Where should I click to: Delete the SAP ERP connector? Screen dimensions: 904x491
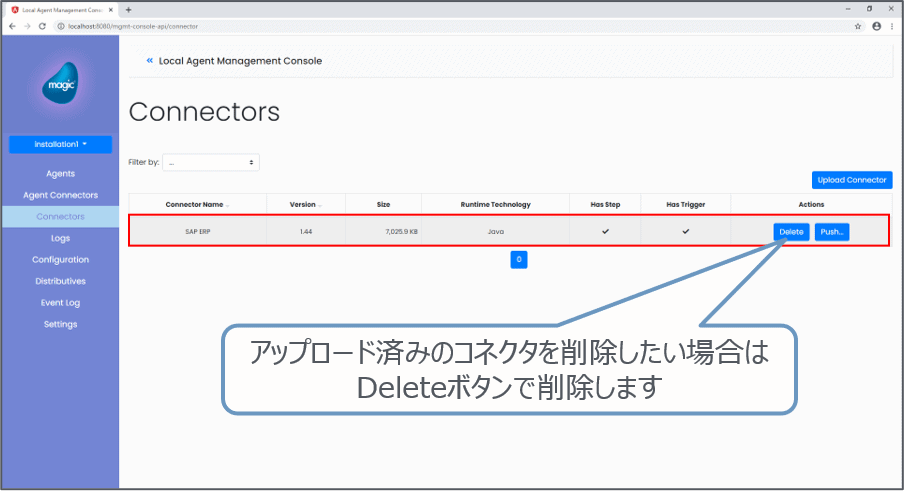(791, 232)
